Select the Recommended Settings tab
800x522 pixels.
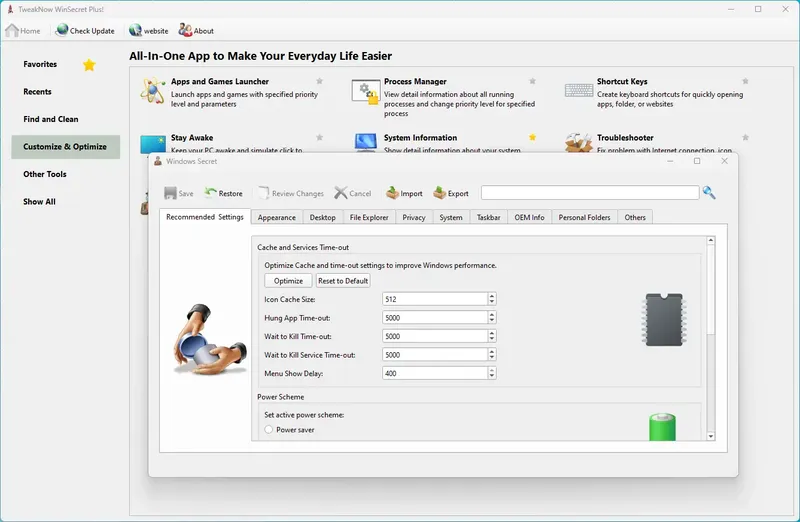(205, 217)
